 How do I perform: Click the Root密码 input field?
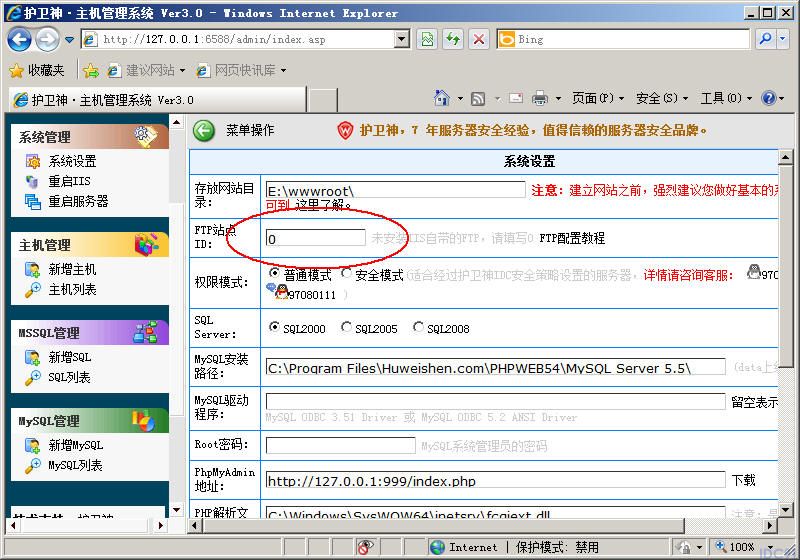pos(341,445)
